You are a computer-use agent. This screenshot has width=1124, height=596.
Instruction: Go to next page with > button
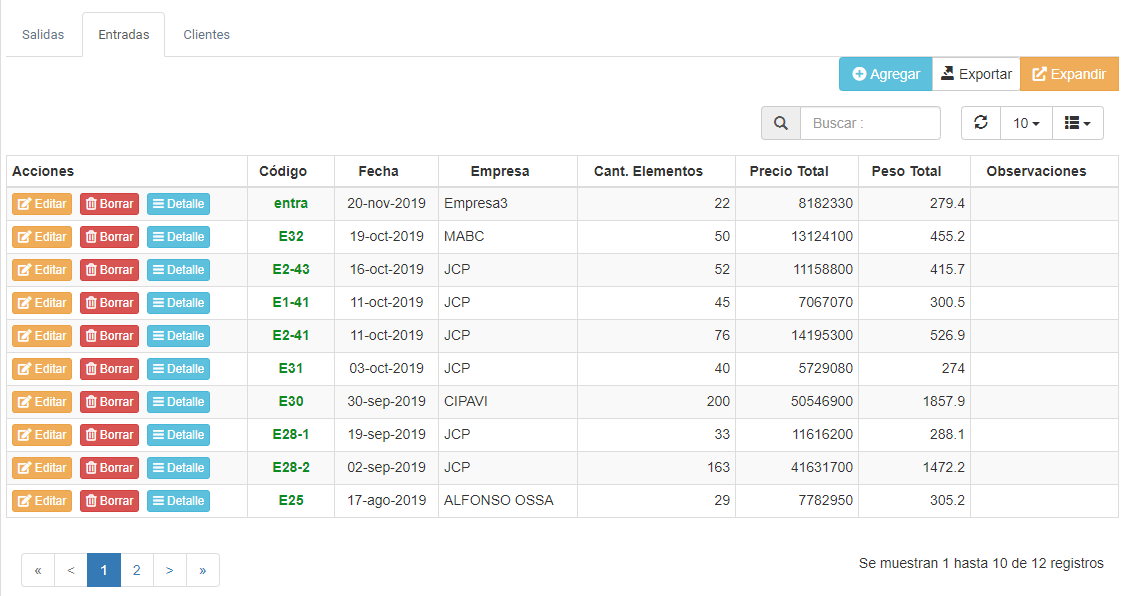pyautogui.click(x=170, y=570)
